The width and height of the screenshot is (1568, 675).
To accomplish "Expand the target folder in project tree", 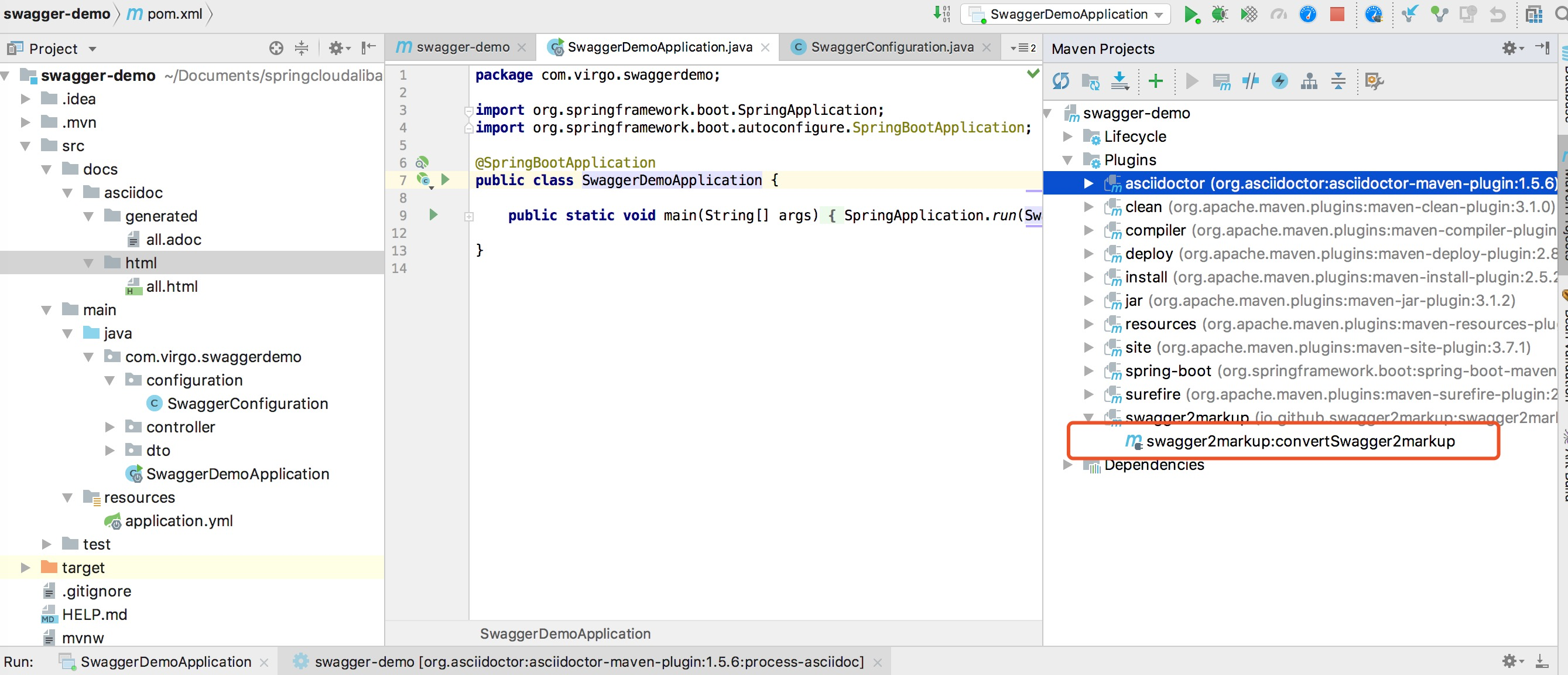I will 25,567.
